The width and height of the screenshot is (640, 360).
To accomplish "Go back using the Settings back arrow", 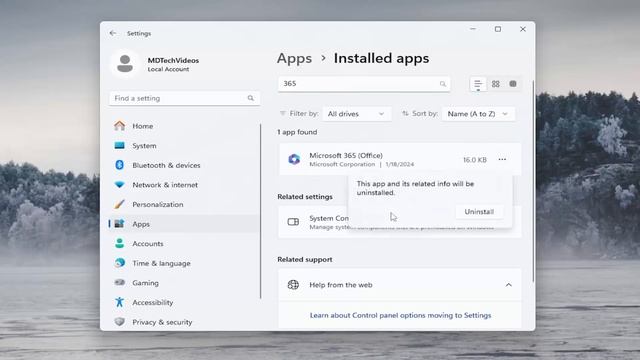I will (x=113, y=33).
